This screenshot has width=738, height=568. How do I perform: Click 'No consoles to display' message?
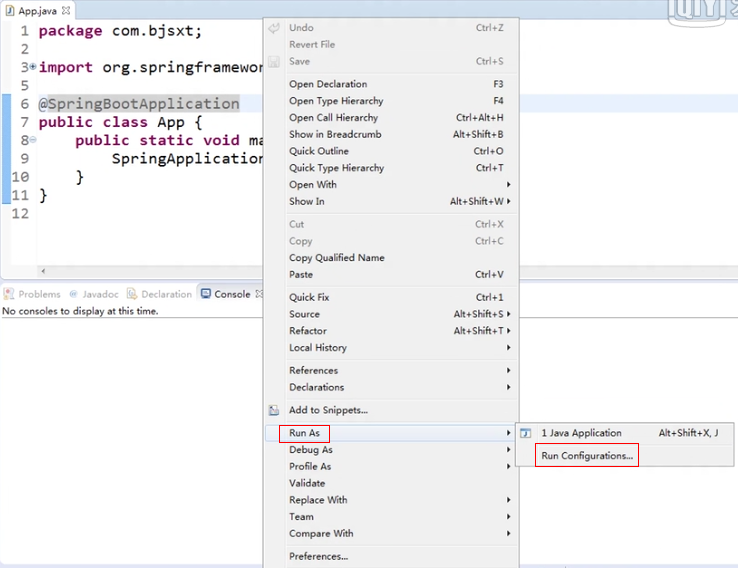[80, 311]
